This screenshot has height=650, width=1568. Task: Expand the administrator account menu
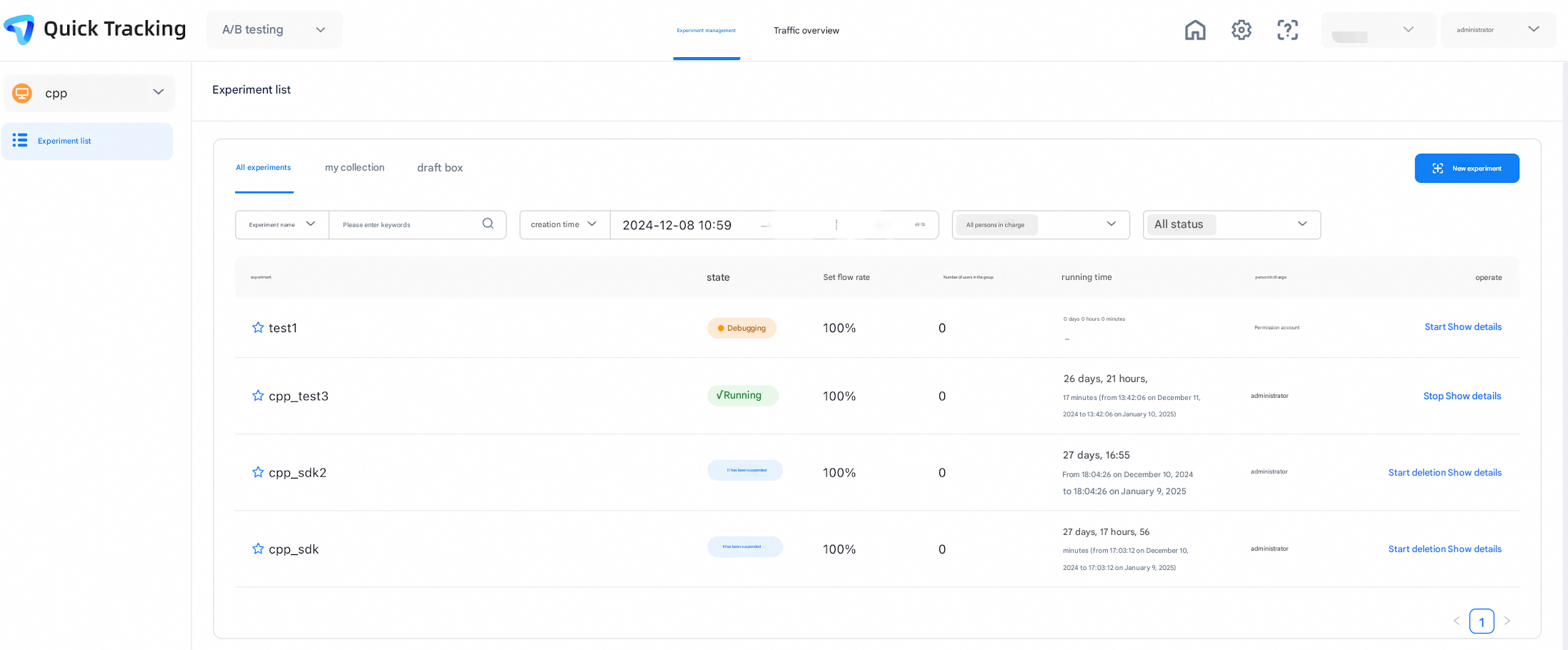1497,30
